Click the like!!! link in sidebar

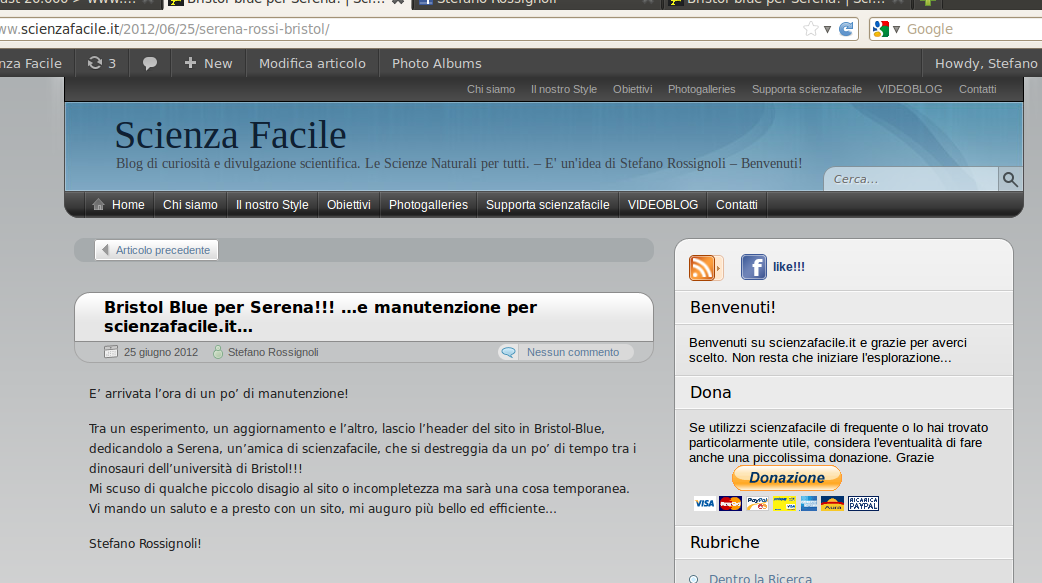click(x=789, y=267)
